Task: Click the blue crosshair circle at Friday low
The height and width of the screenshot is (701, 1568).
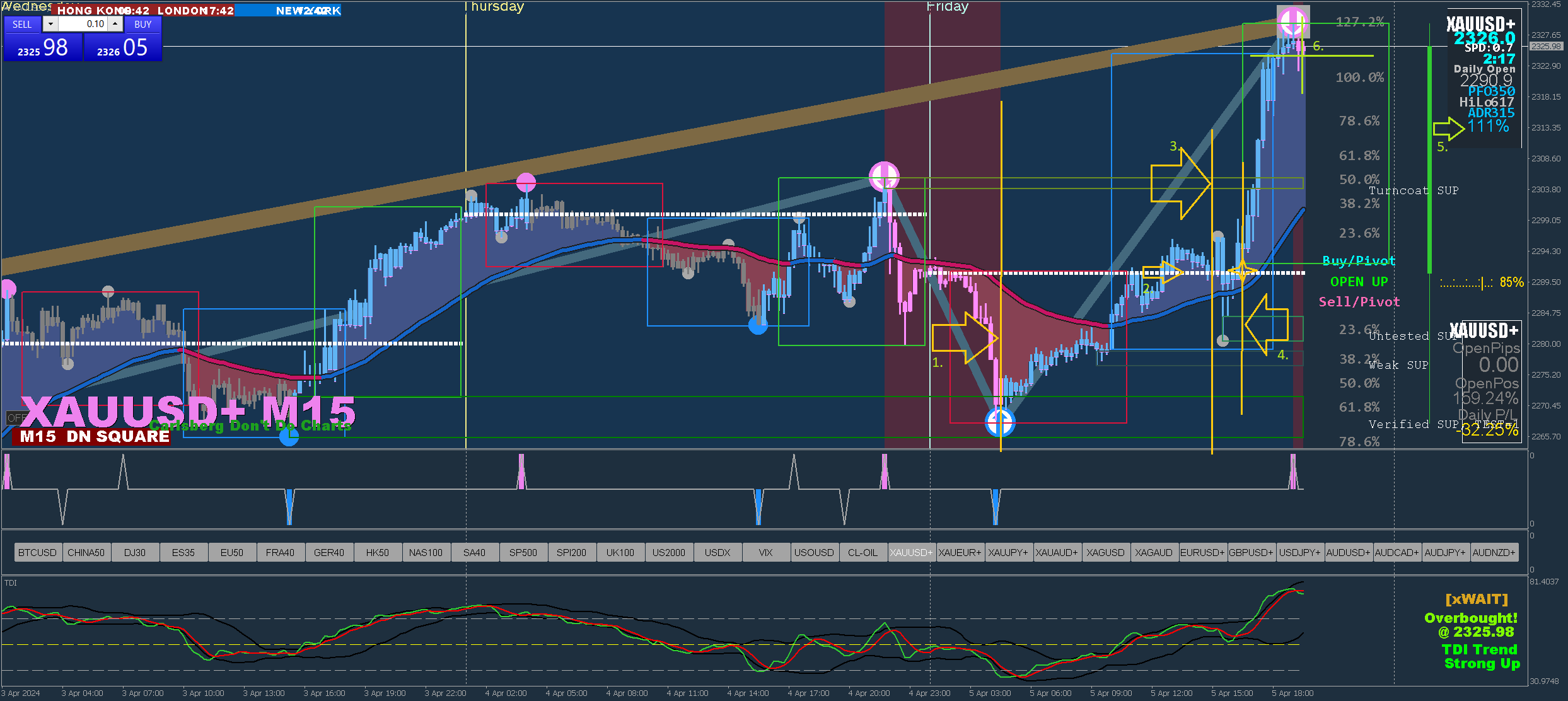Action: [x=1000, y=422]
